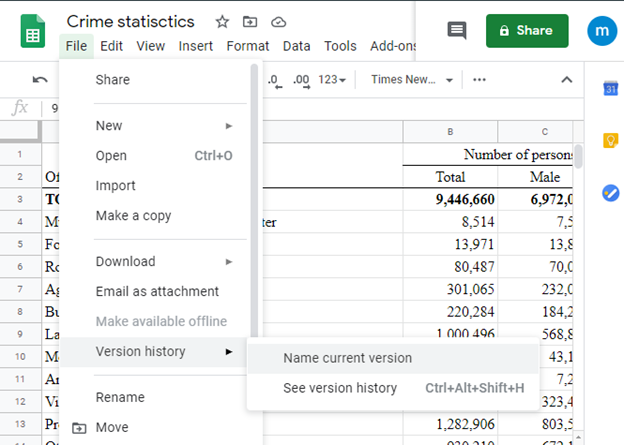Select See version history
624x445 pixels.
pos(393,388)
